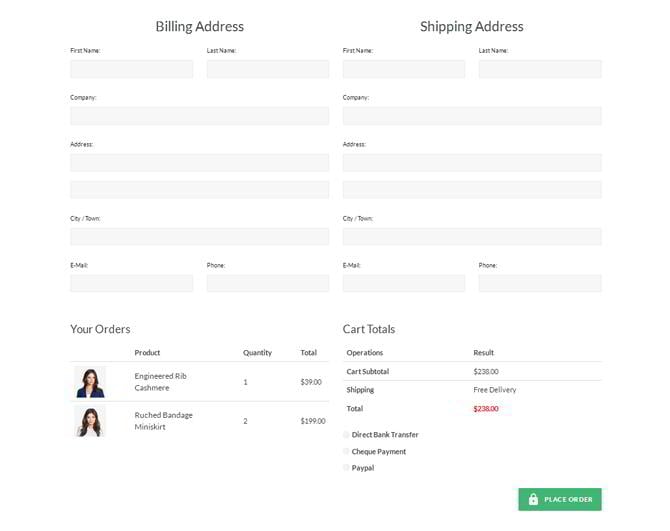The width and height of the screenshot is (670, 531).
Task: Click the Engineered Rib Cashmere product name
Action: click(x=160, y=382)
